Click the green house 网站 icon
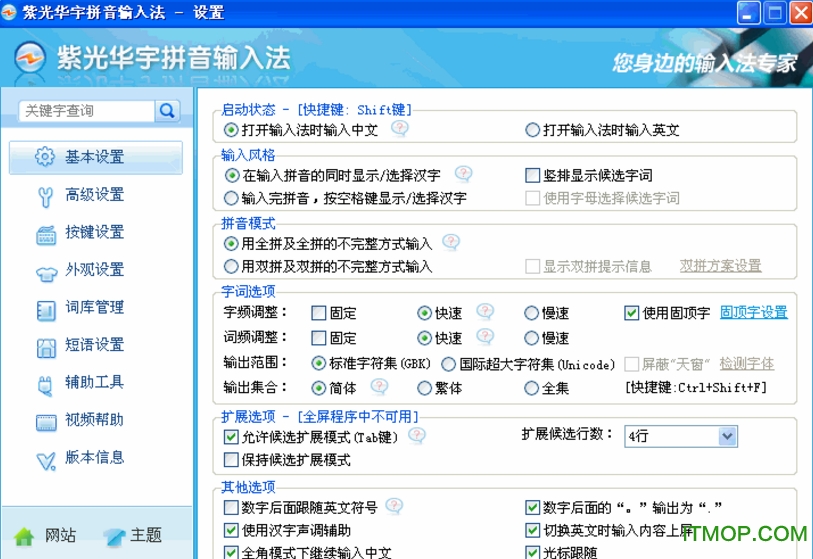 (24, 536)
